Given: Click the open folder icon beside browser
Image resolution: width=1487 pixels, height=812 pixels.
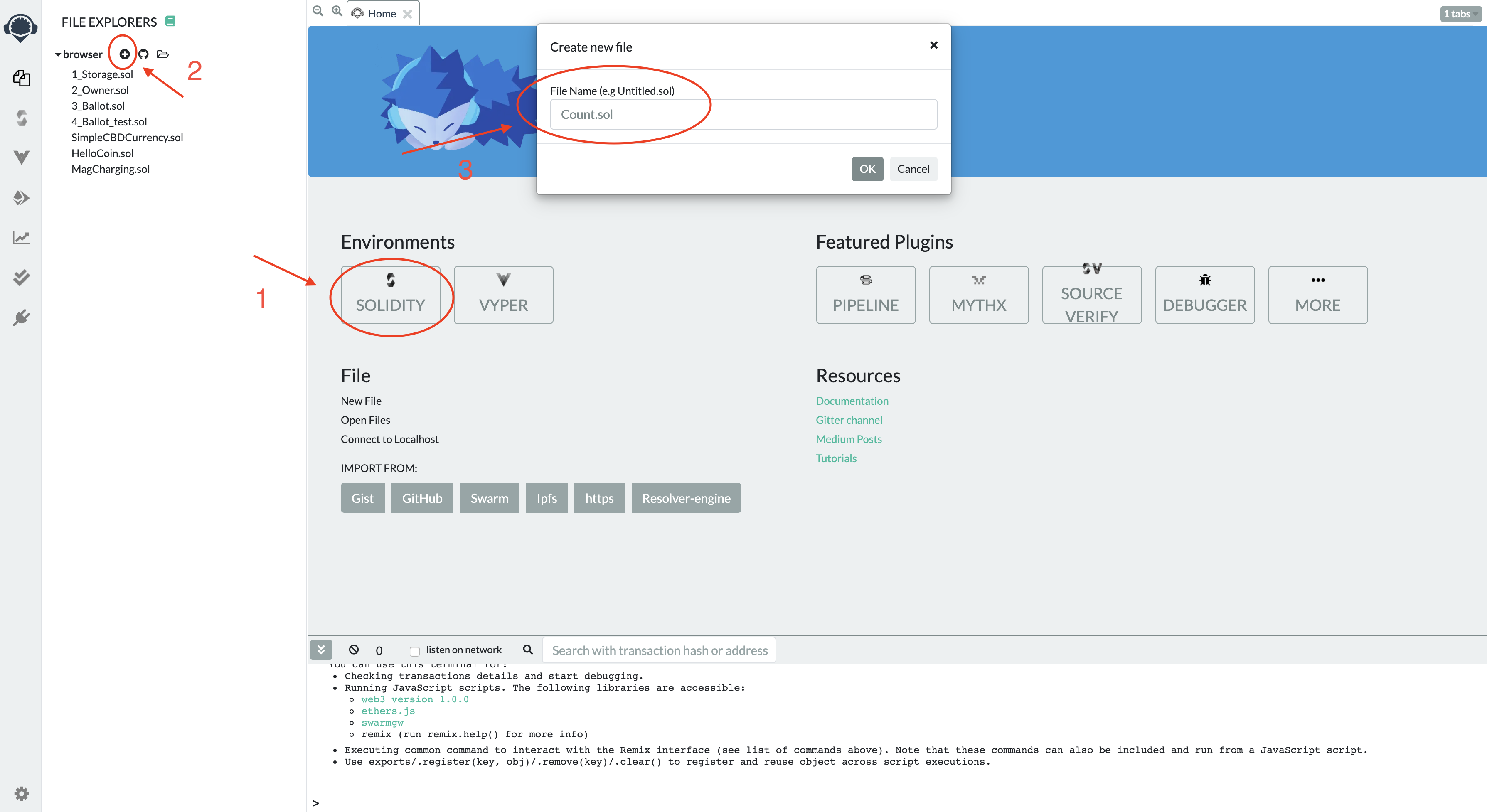Looking at the screenshot, I should [x=163, y=54].
